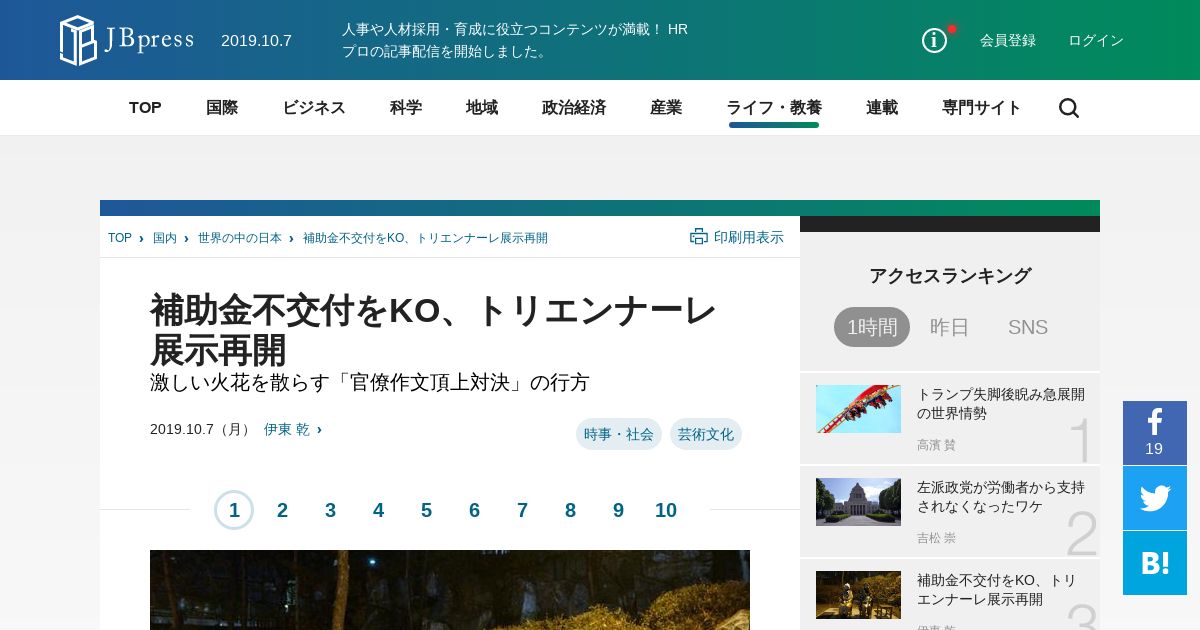Select the 1時間 ranking tab
The image size is (1200, 630).
[x=872, y=327]
